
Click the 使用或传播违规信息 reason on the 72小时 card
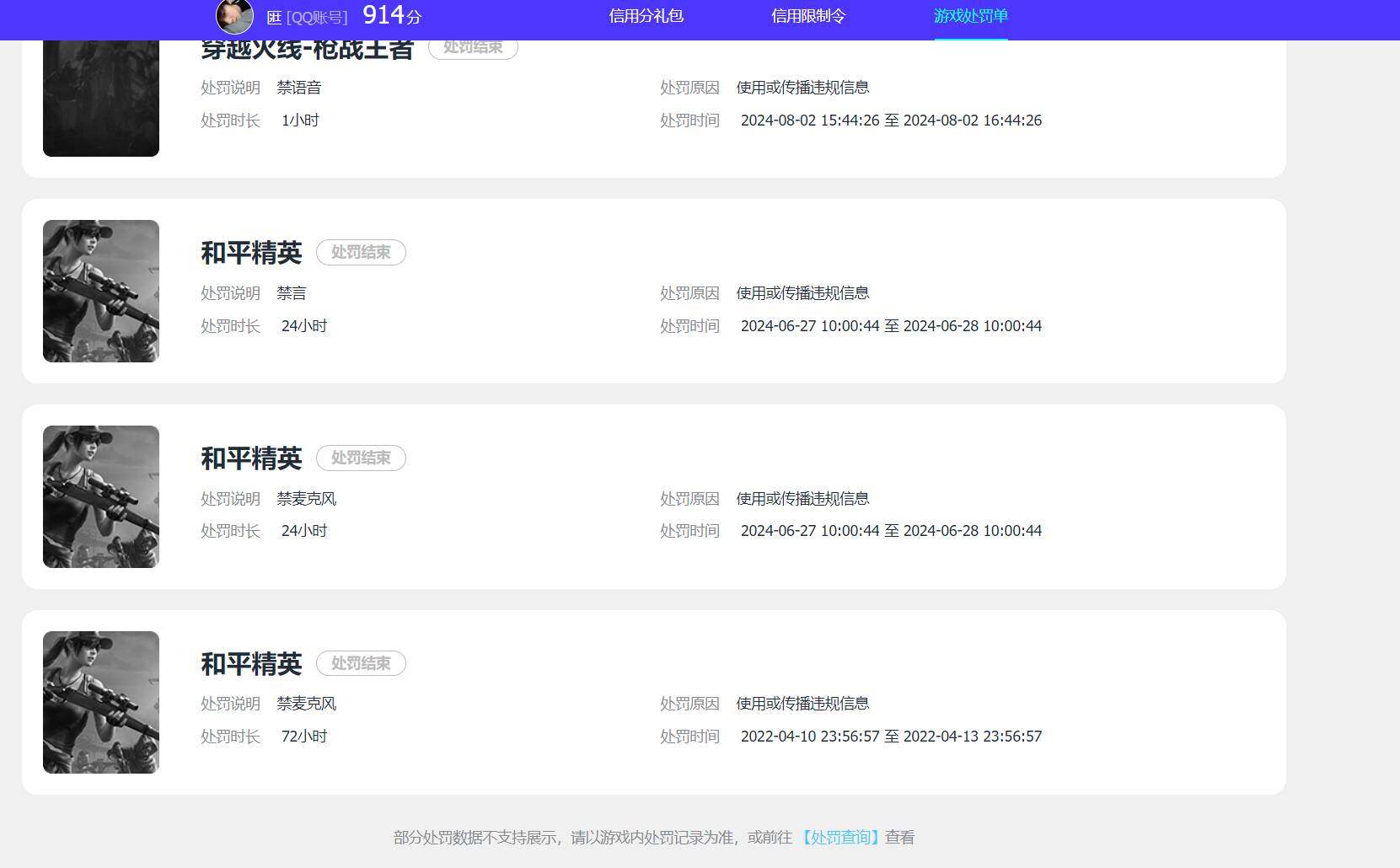802,704
